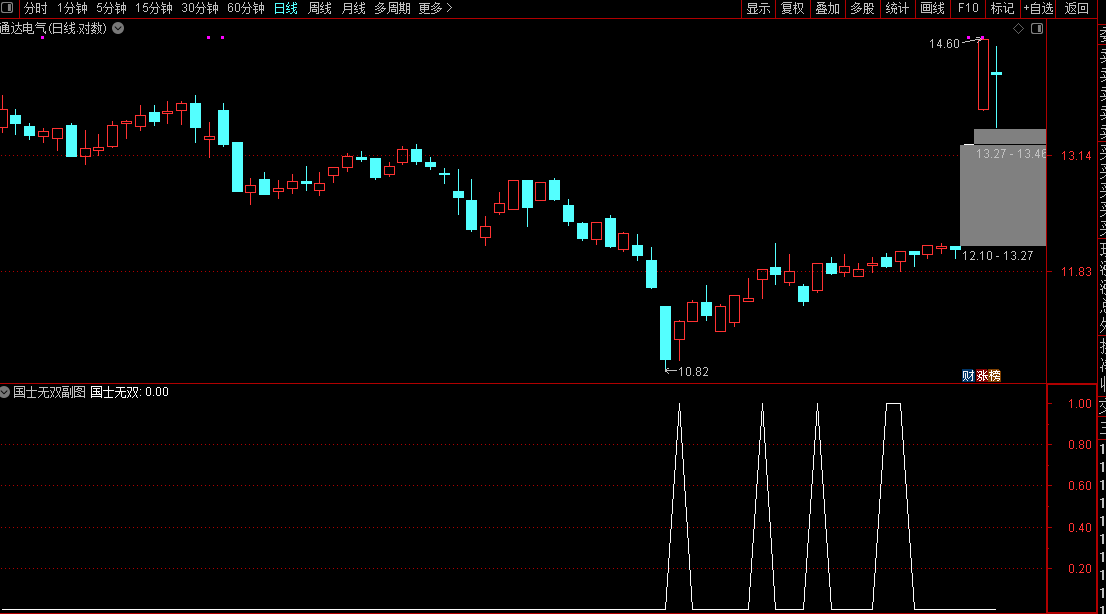Screen dimensions: 1106x614
Task: Select the 30分钟 period tab
Action: (200, 8)
